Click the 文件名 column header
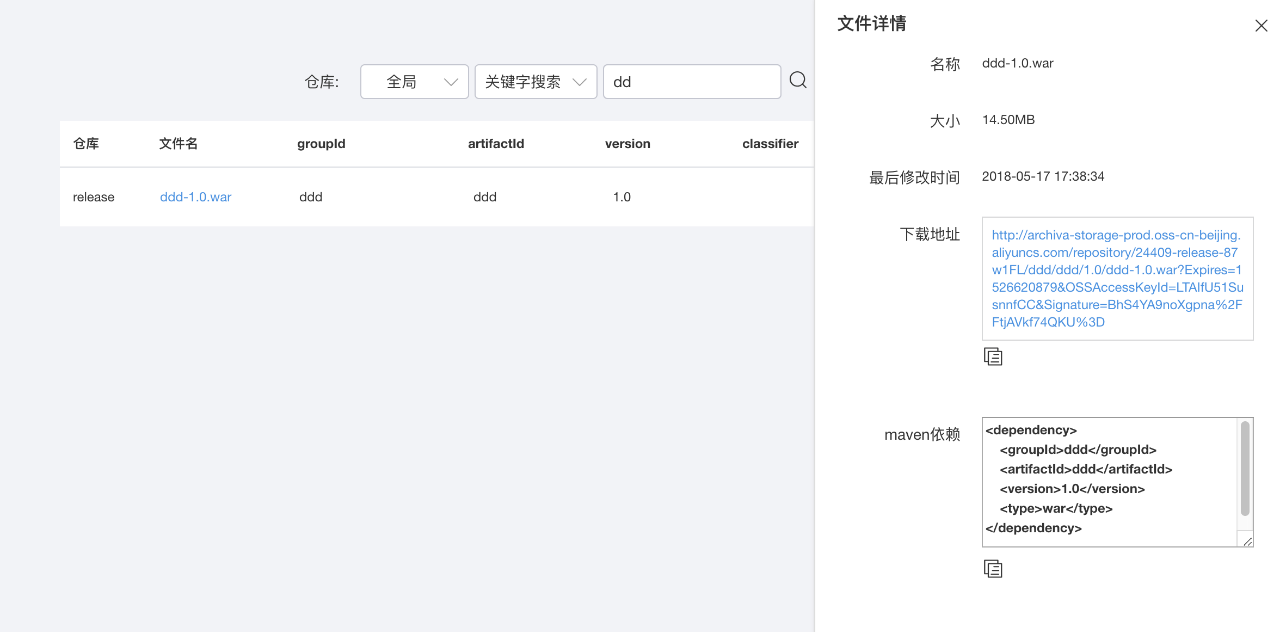This screenshot has width=1280, height=632. (179, 144)
